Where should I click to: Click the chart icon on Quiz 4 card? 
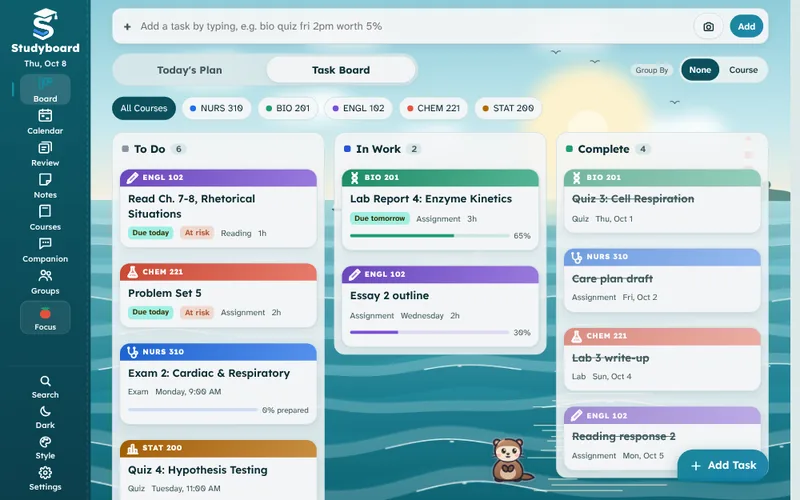click(x=132, y=448)
